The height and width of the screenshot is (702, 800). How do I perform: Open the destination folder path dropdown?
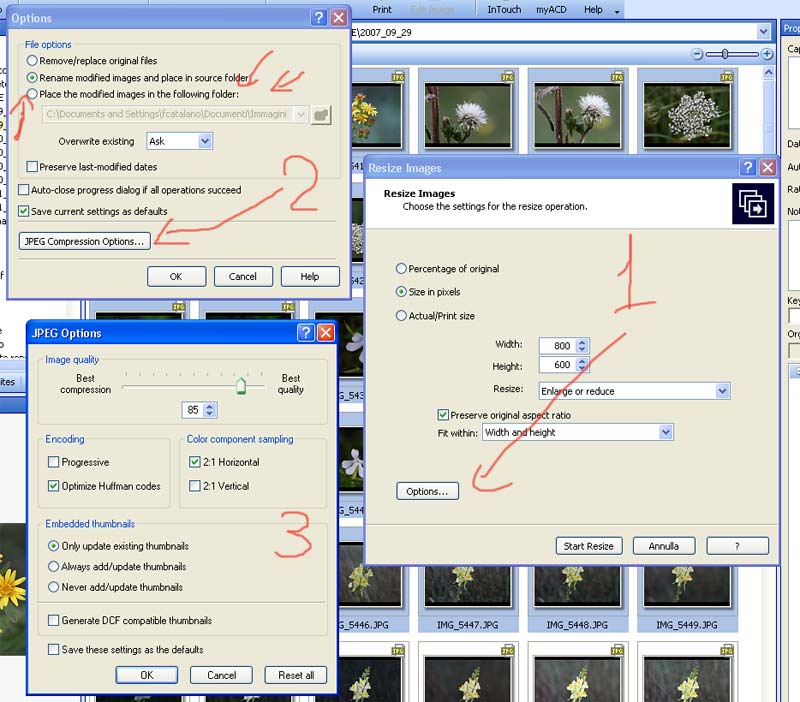click(301, 114)
